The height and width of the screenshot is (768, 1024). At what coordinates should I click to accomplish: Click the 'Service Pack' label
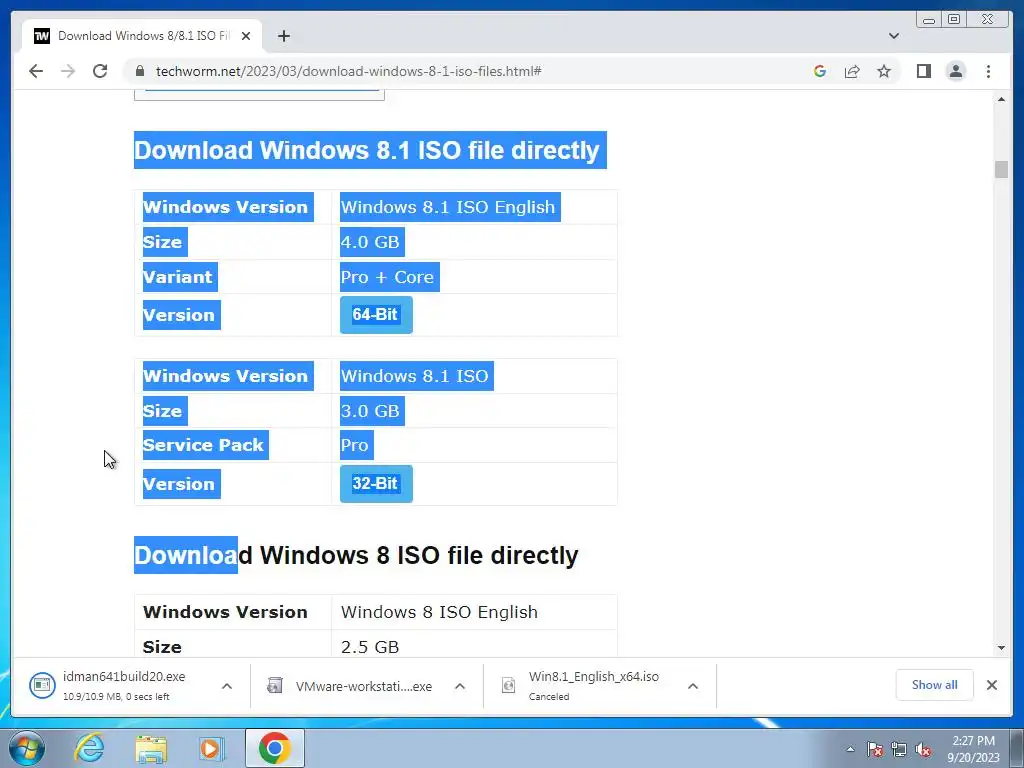pos(203,445)
